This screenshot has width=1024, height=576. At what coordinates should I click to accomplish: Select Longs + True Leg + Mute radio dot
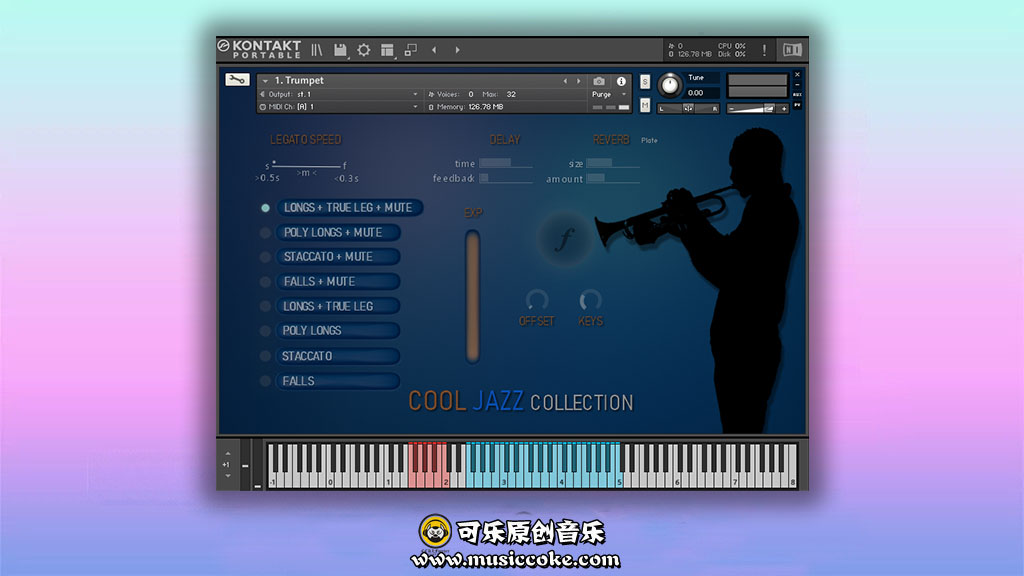(265, 208)
